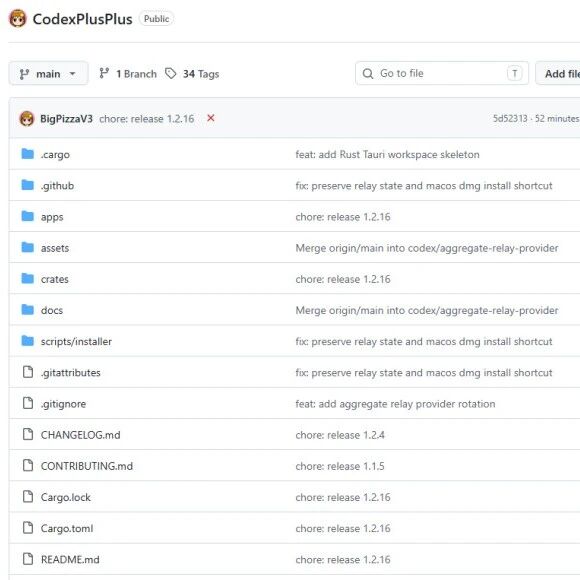Open the crates folder

pos(55,279)
